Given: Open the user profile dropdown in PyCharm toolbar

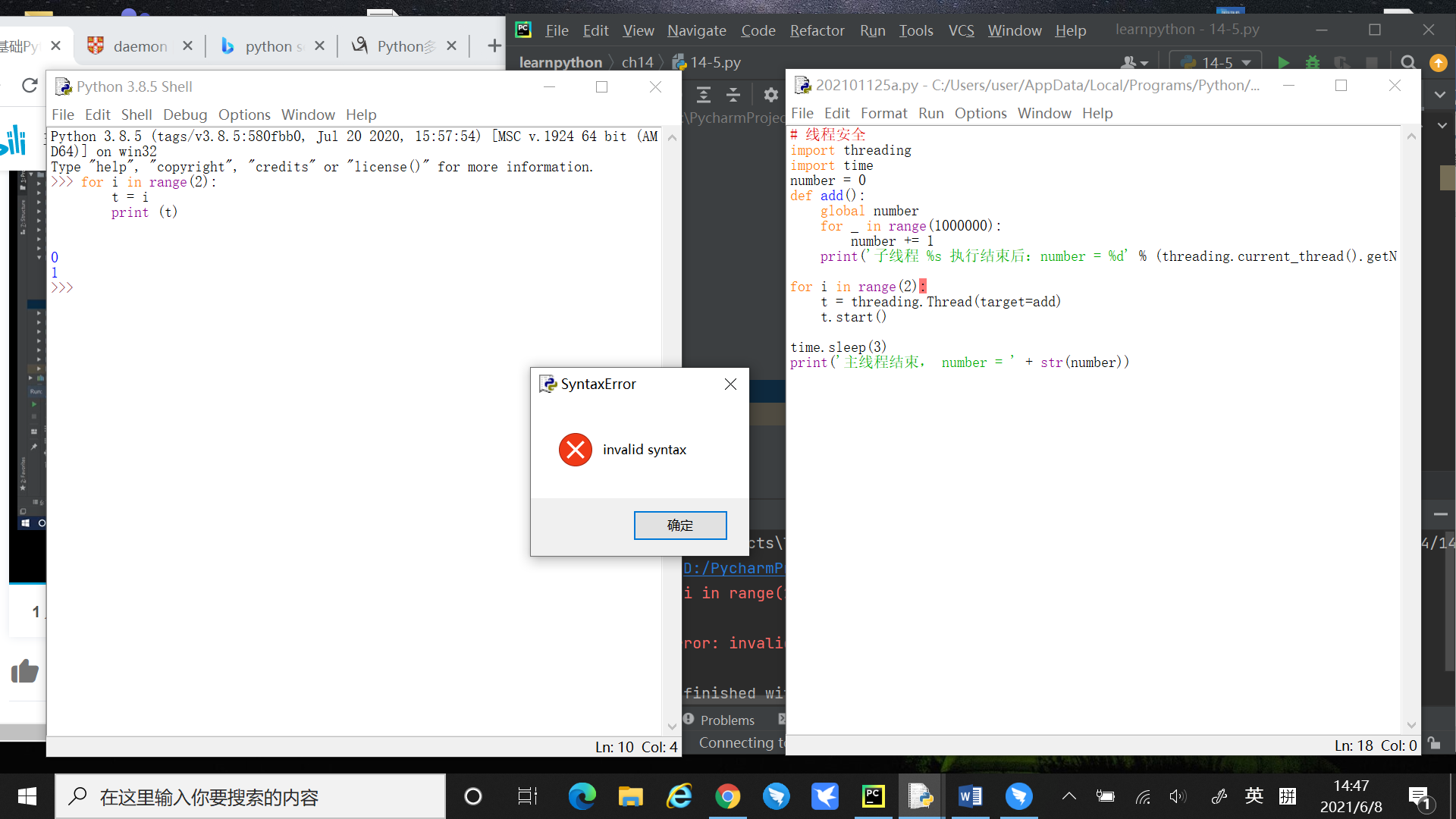Looking at the screenshot, I should [x=1134, y=63].
